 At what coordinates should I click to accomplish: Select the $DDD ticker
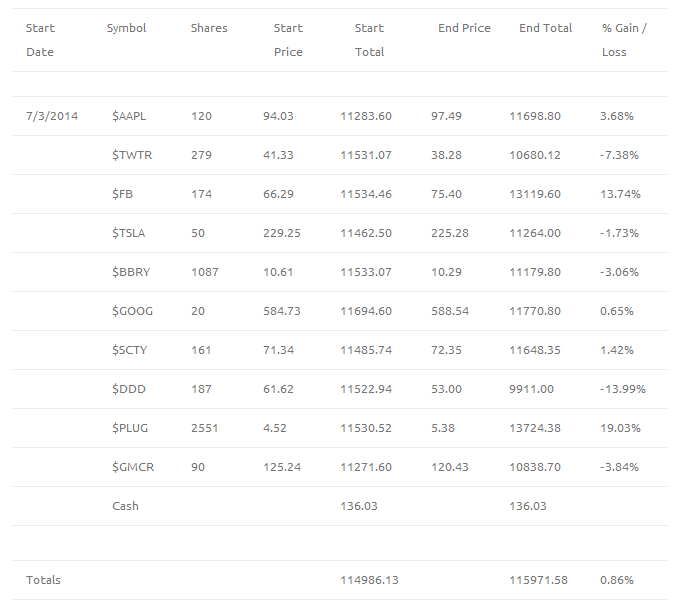(x=129, y=389)
